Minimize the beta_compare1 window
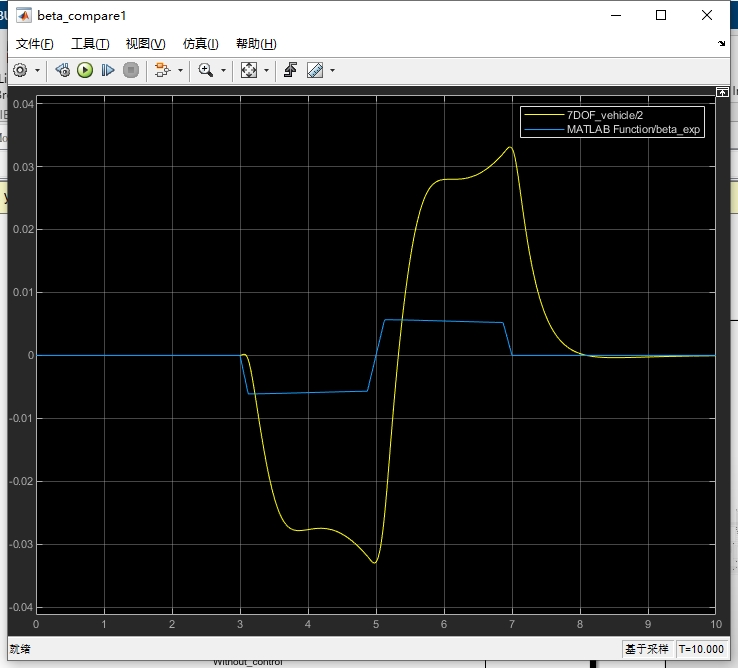Image resolution: width=738 pixels, height=668 pixels. 616,16
